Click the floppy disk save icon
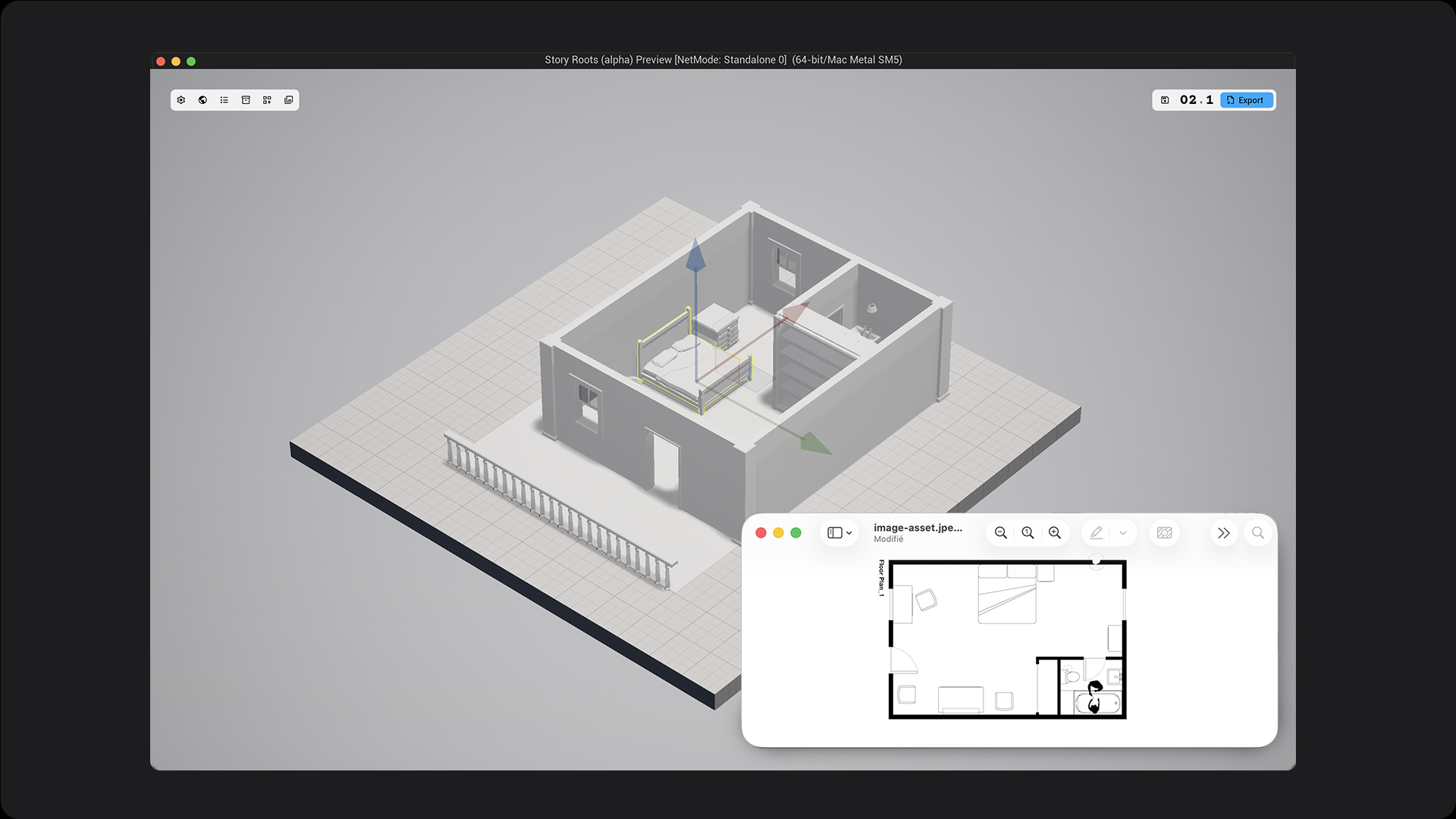 coord(1165,100)
